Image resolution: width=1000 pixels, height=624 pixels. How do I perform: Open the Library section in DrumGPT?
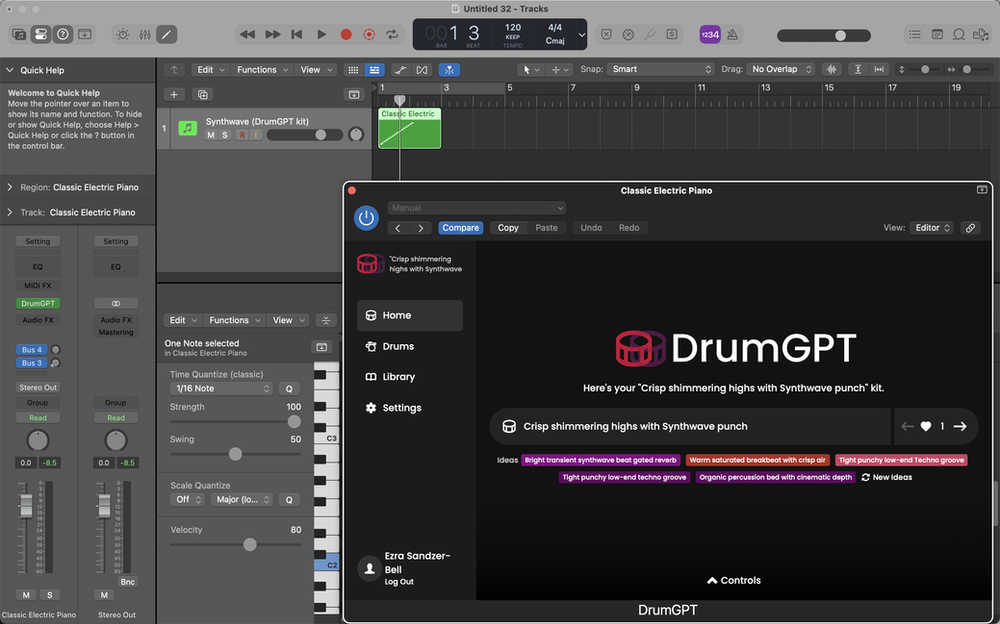pyautogui.click(x=398, y=377)
